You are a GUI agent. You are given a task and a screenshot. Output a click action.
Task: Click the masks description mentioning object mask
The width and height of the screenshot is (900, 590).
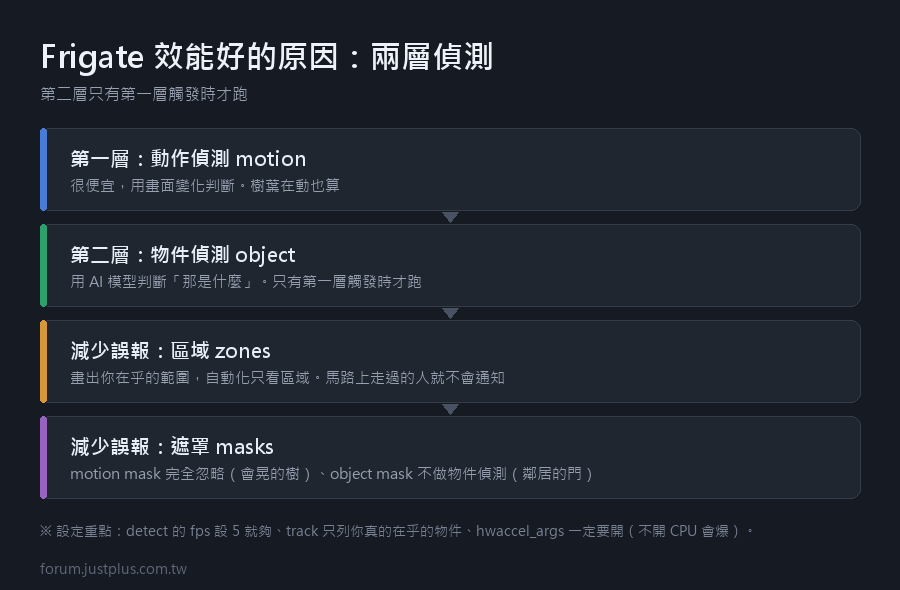coord(331,474)
